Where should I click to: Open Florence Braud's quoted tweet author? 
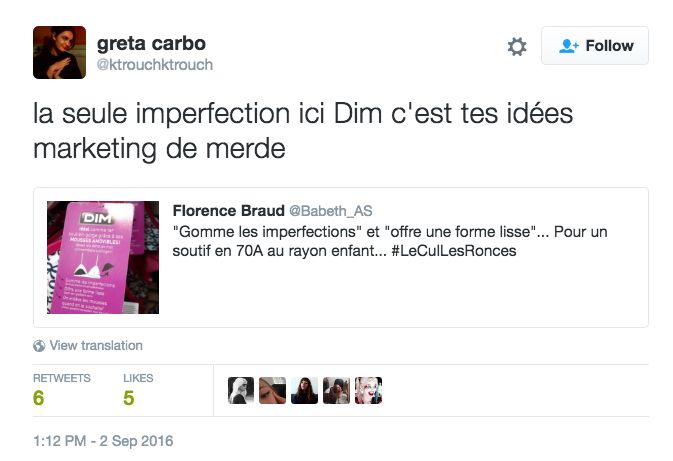pos(228,211)
